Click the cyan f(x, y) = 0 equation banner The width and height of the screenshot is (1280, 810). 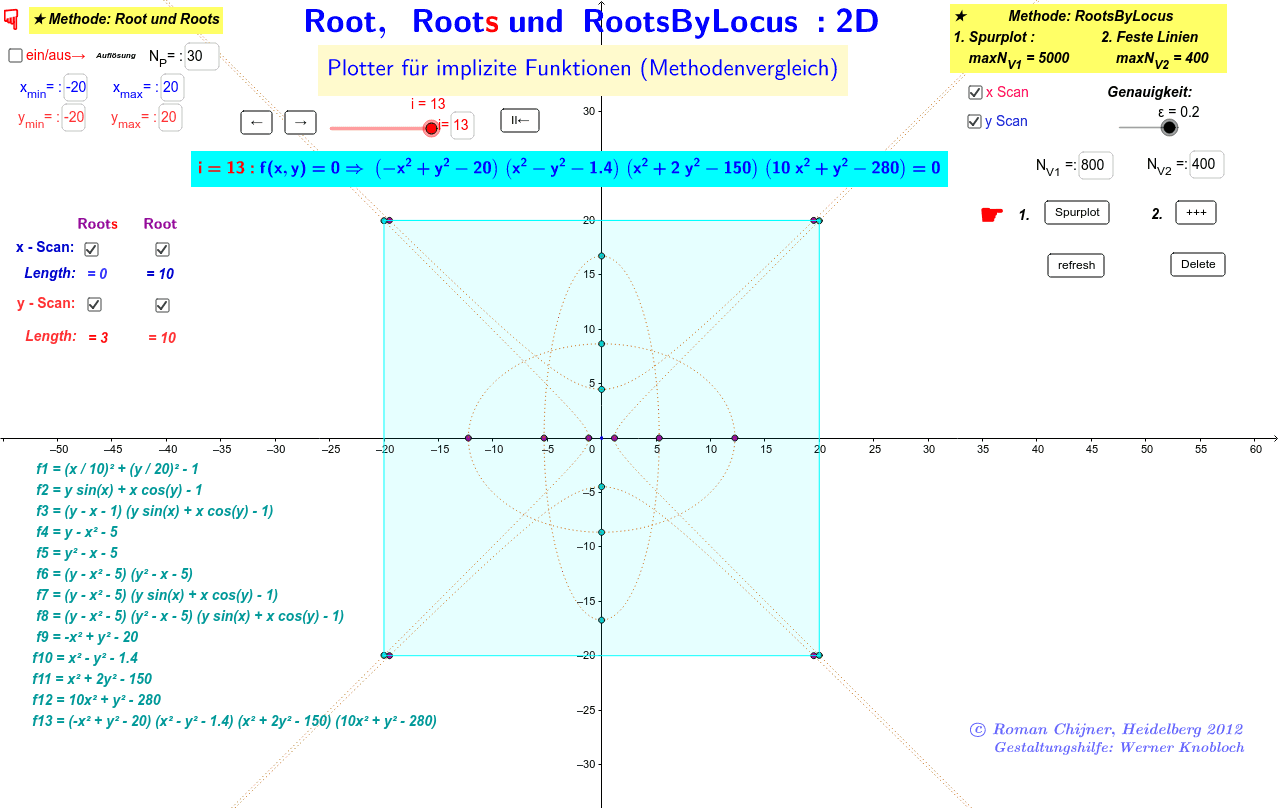click(x=569, y=169)
